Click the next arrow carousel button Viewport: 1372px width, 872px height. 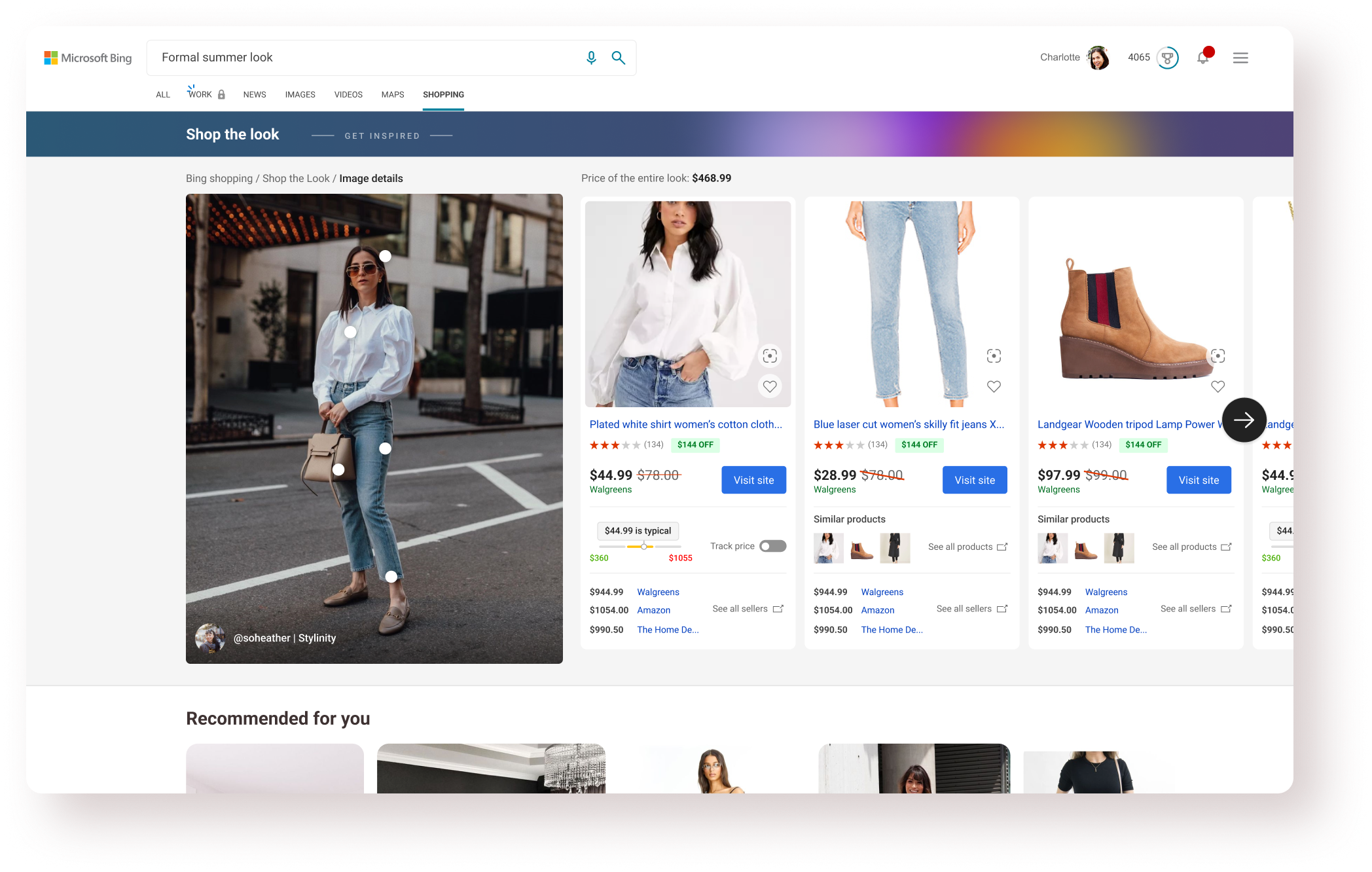coord(1244,420)
